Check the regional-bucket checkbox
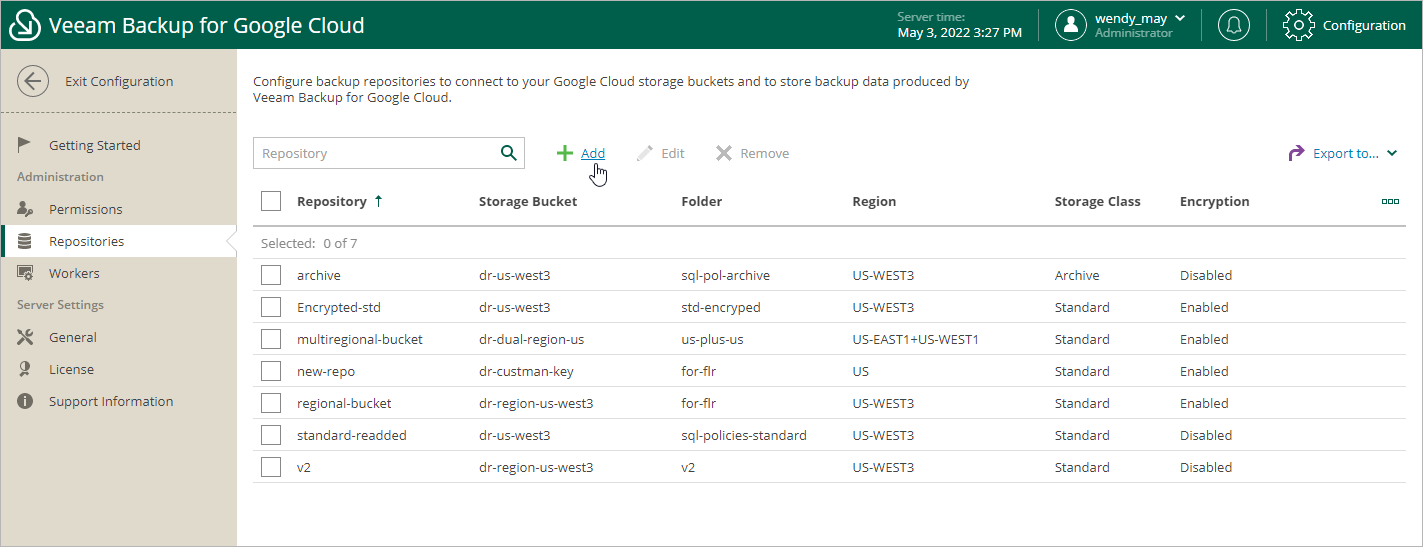Viewport: 1423px width, 547px height. (x=271, y=403)
